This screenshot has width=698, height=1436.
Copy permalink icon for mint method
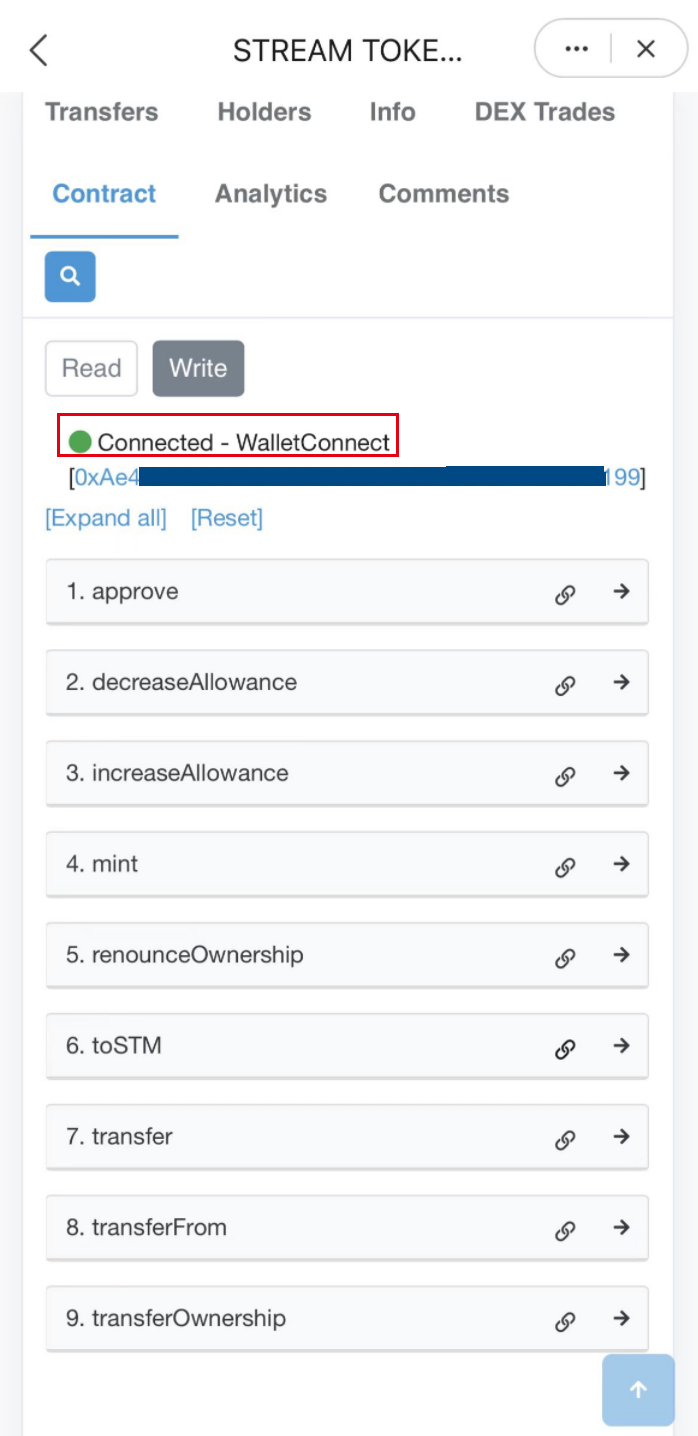pyautogui.click(x=565, y=867)
